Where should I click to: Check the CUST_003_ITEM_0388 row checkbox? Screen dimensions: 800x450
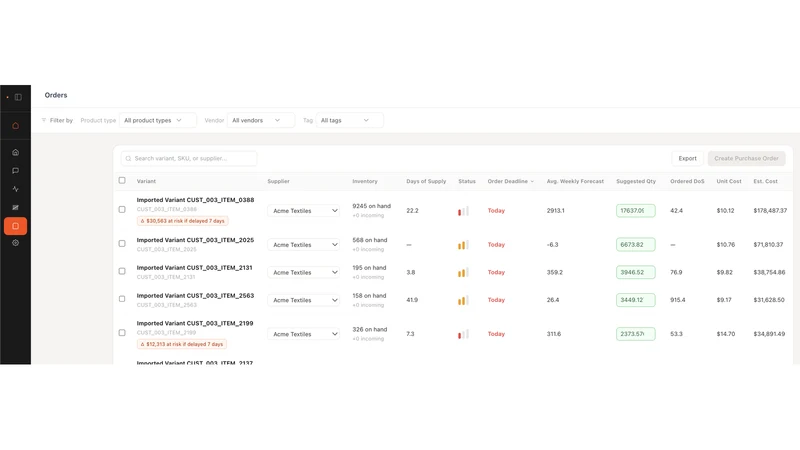(x=122, y=209)
